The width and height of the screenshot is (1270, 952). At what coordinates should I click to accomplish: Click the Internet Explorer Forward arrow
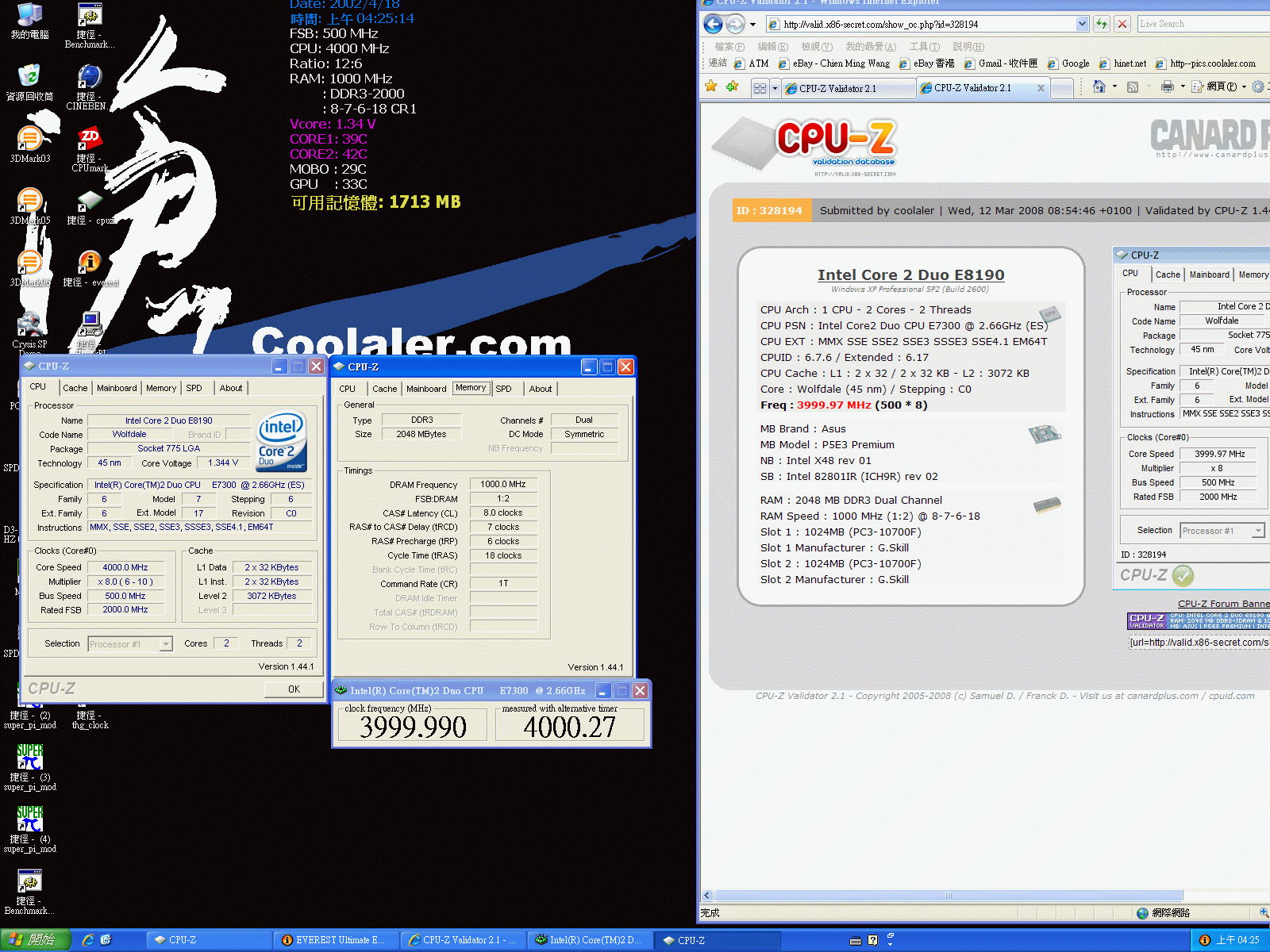[x=735, y=24]
